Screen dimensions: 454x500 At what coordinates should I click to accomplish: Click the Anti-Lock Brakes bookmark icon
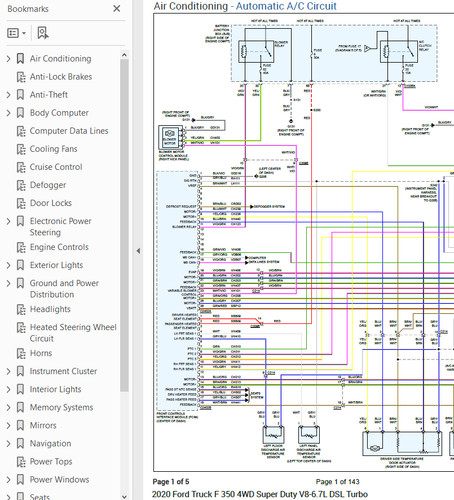(21, 77)
